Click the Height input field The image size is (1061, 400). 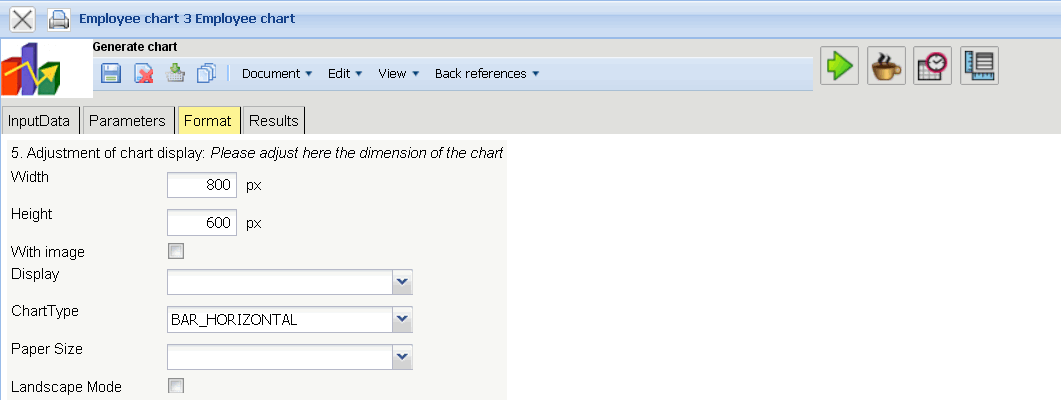point(202,223)
